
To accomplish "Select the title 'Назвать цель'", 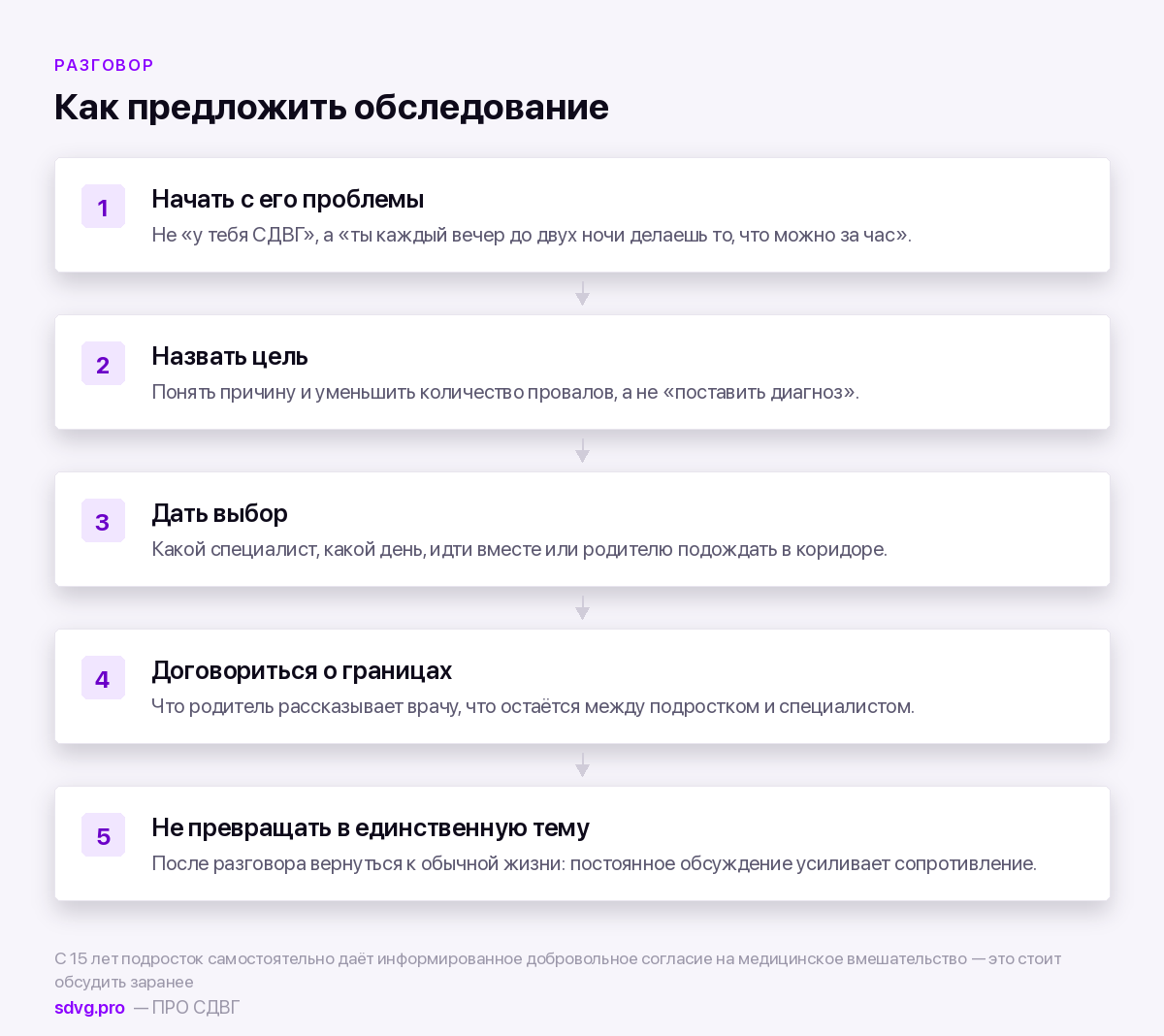I will tap(230, 356).
